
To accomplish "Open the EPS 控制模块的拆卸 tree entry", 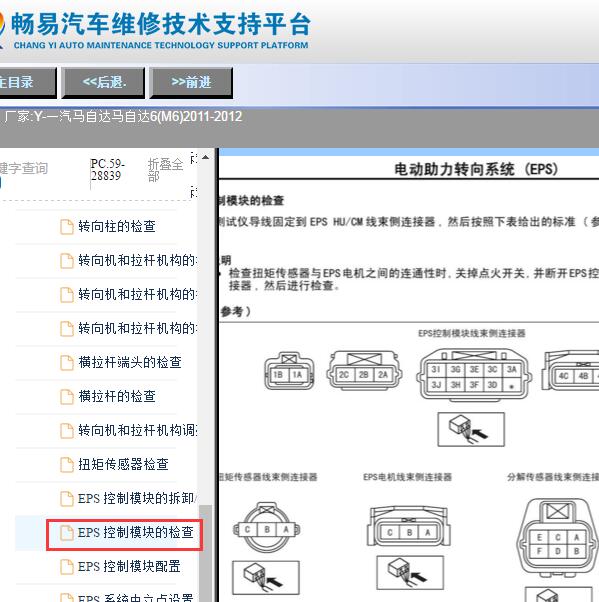I will tap(137, 498).
